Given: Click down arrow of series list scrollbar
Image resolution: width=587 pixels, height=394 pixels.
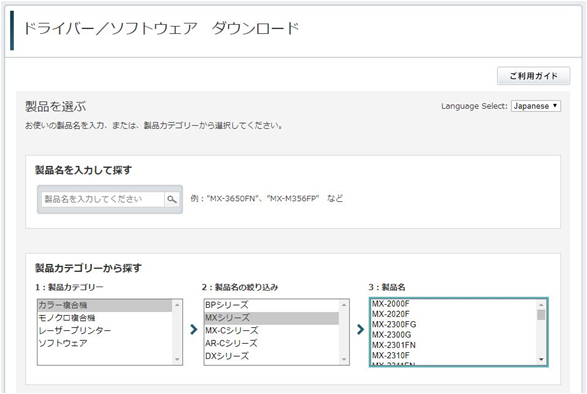Looking at the screenshot, I should tap(344, 360).
